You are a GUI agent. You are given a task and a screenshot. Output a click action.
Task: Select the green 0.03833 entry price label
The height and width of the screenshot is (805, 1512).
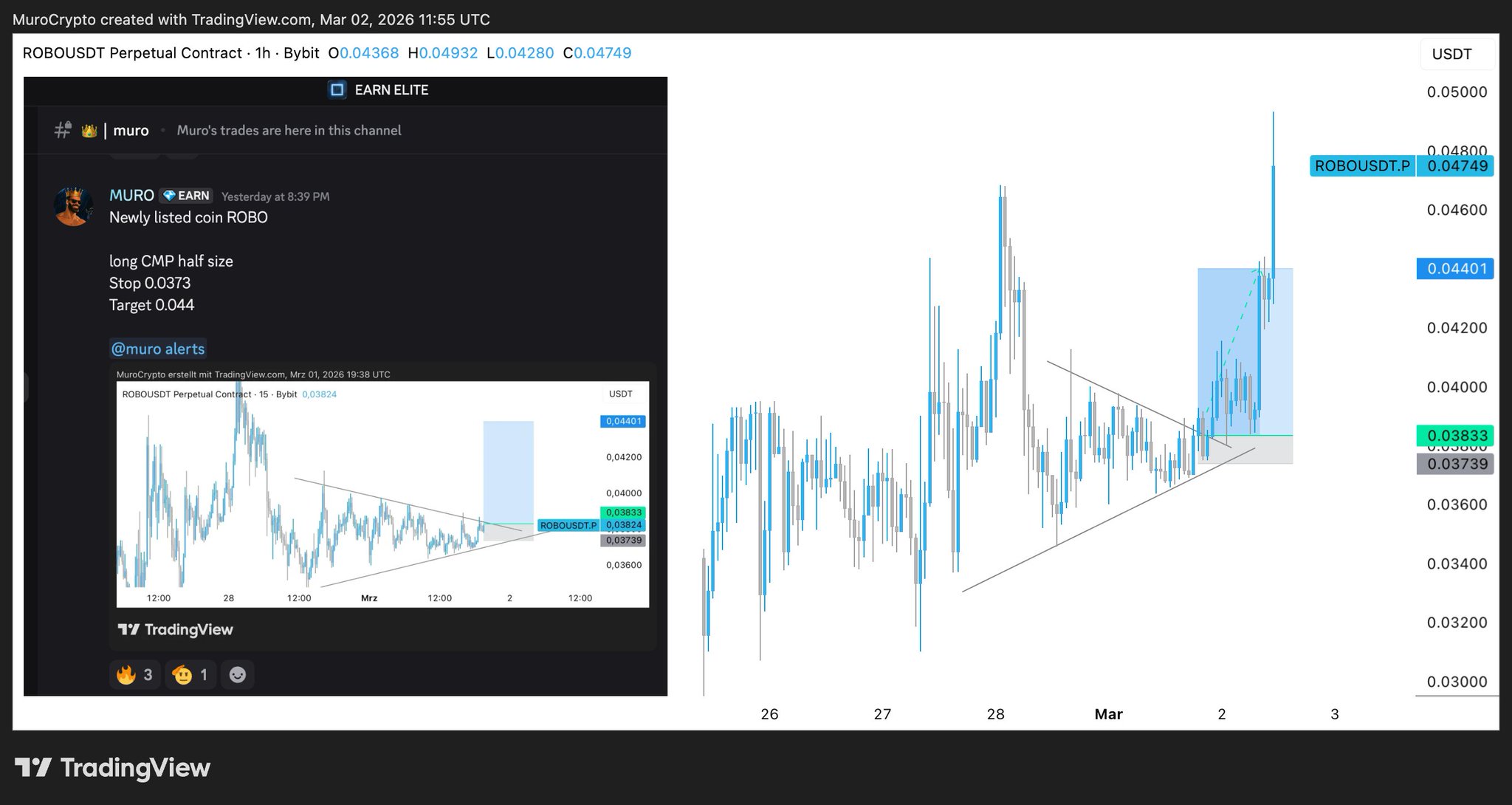[x=1455, y=436]
